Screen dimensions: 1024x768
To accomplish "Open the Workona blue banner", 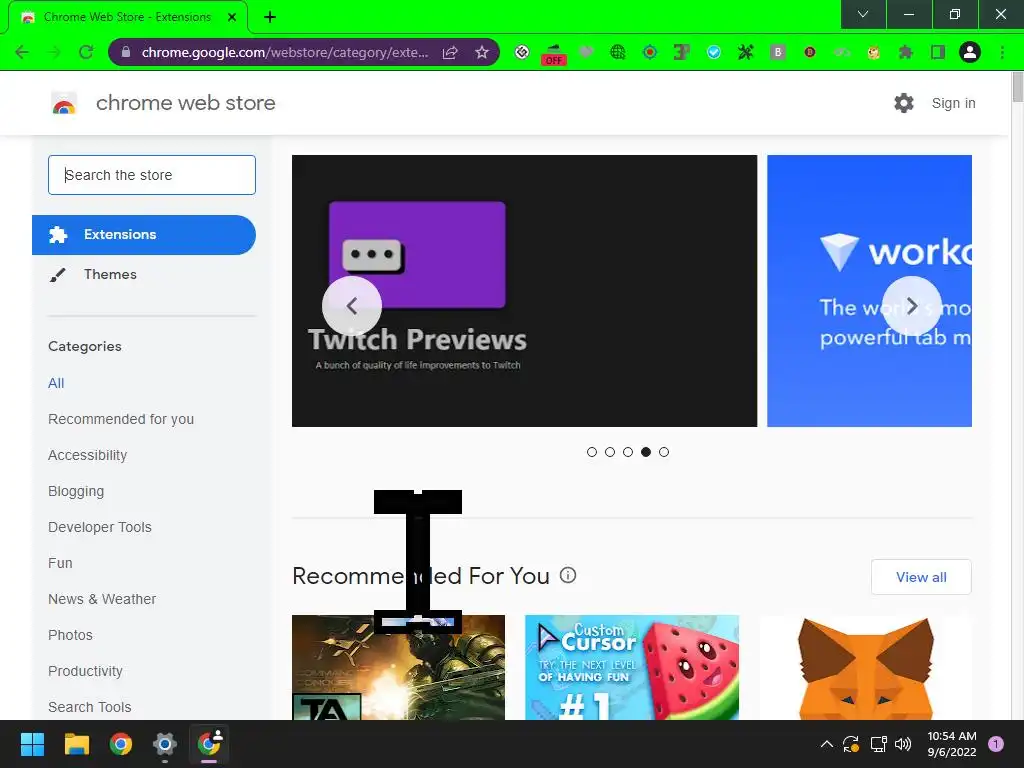I will pos(869,291).
